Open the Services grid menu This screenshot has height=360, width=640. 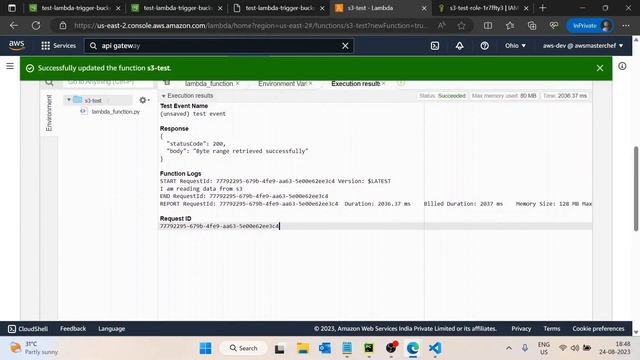(x=58, y=46)
